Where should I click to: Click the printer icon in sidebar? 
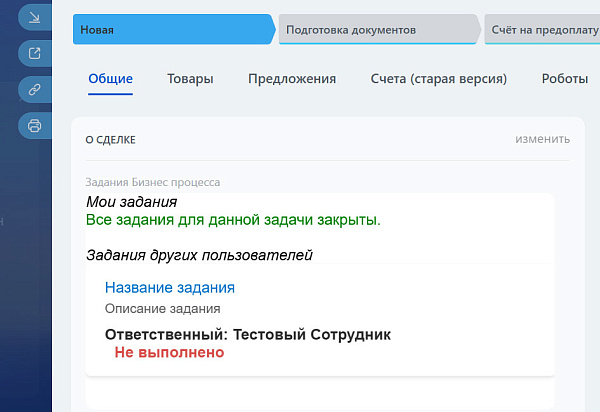coord(35,125)
